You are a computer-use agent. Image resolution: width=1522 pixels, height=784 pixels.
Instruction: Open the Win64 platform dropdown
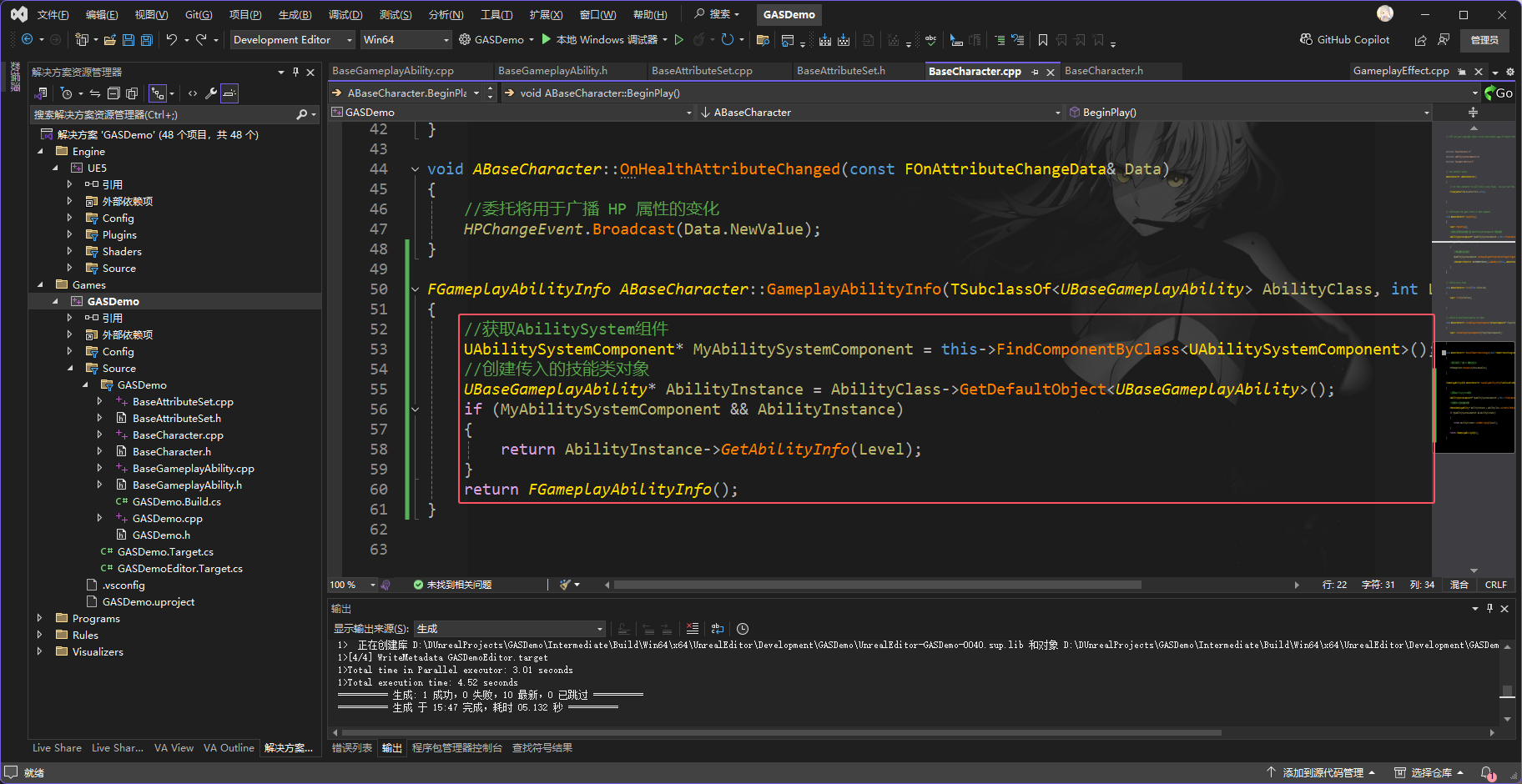pos(406,39)
